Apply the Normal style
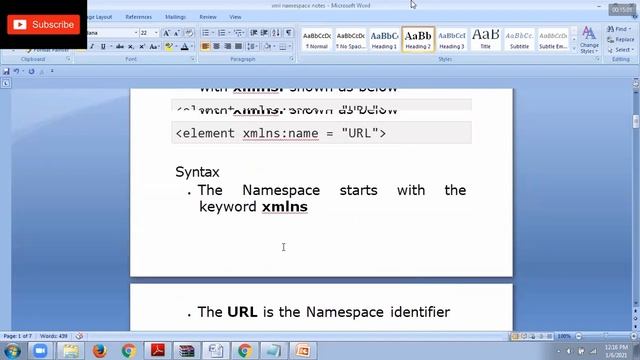The image size is (640, 360). pos(317,40)
